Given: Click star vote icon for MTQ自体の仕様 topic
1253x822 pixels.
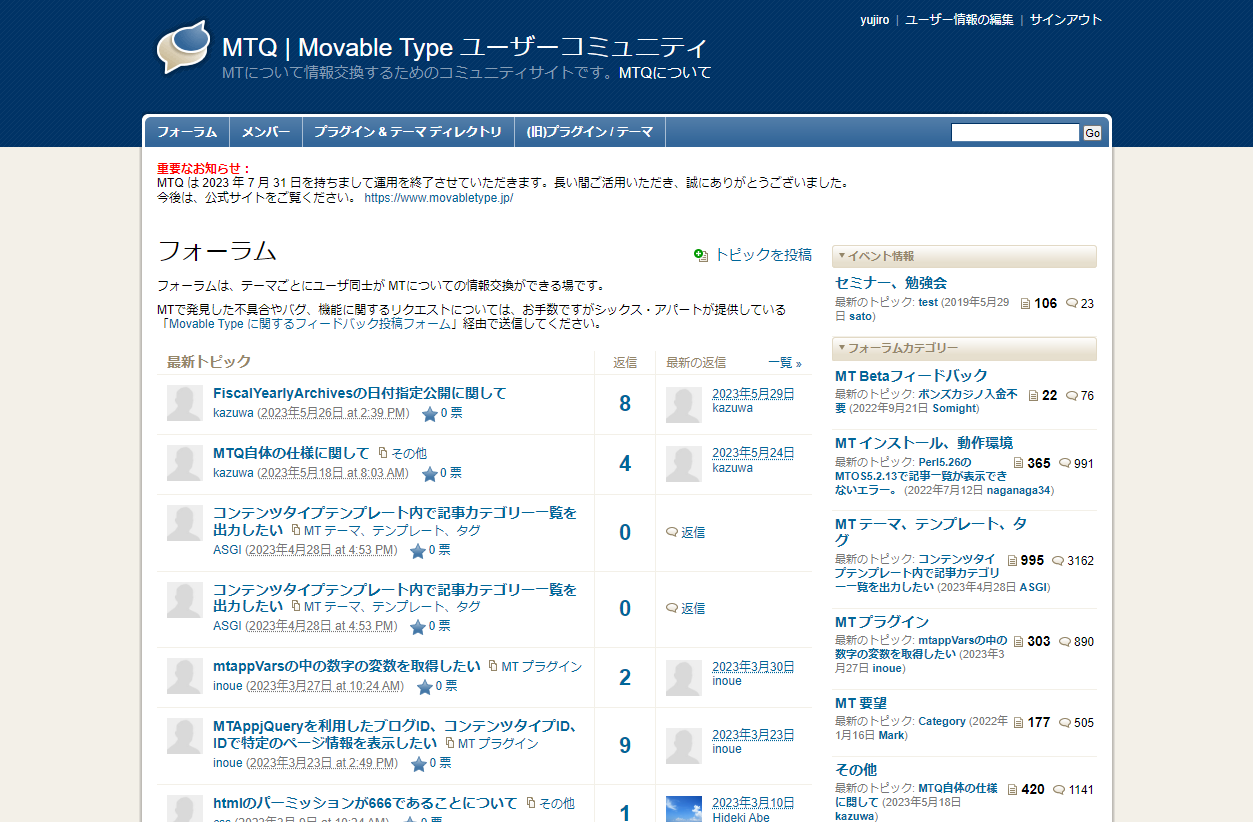Looking at the screenshot, I should click(430, 474).
